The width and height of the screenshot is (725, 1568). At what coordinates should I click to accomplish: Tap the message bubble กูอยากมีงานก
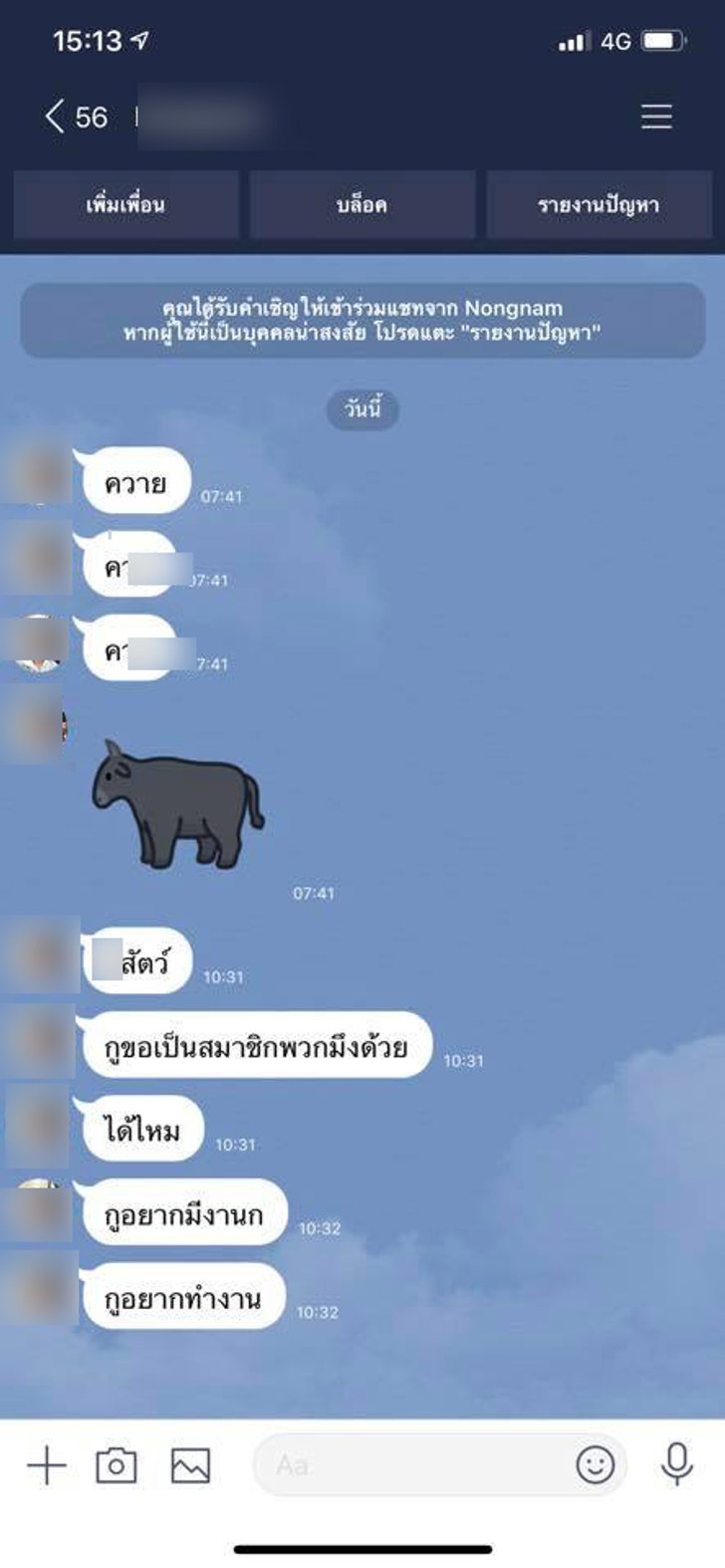click(x=183, y=1212)
